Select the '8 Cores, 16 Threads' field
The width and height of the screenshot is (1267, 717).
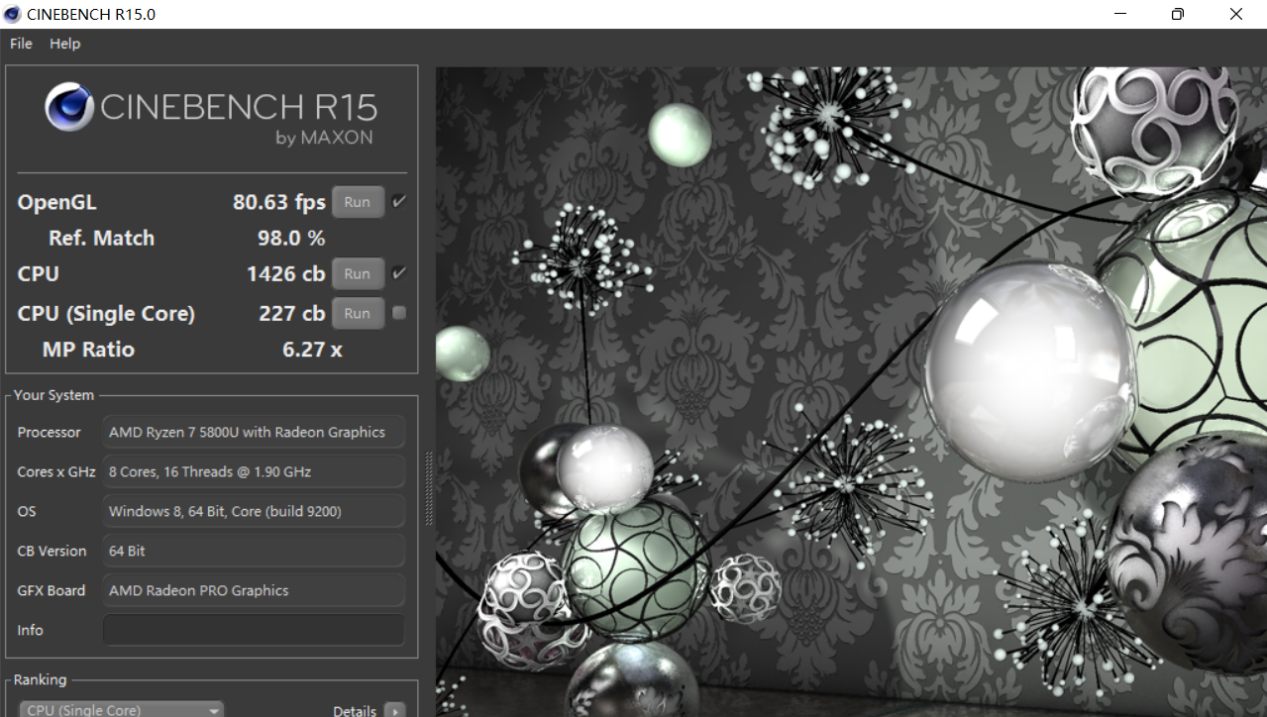254,472
